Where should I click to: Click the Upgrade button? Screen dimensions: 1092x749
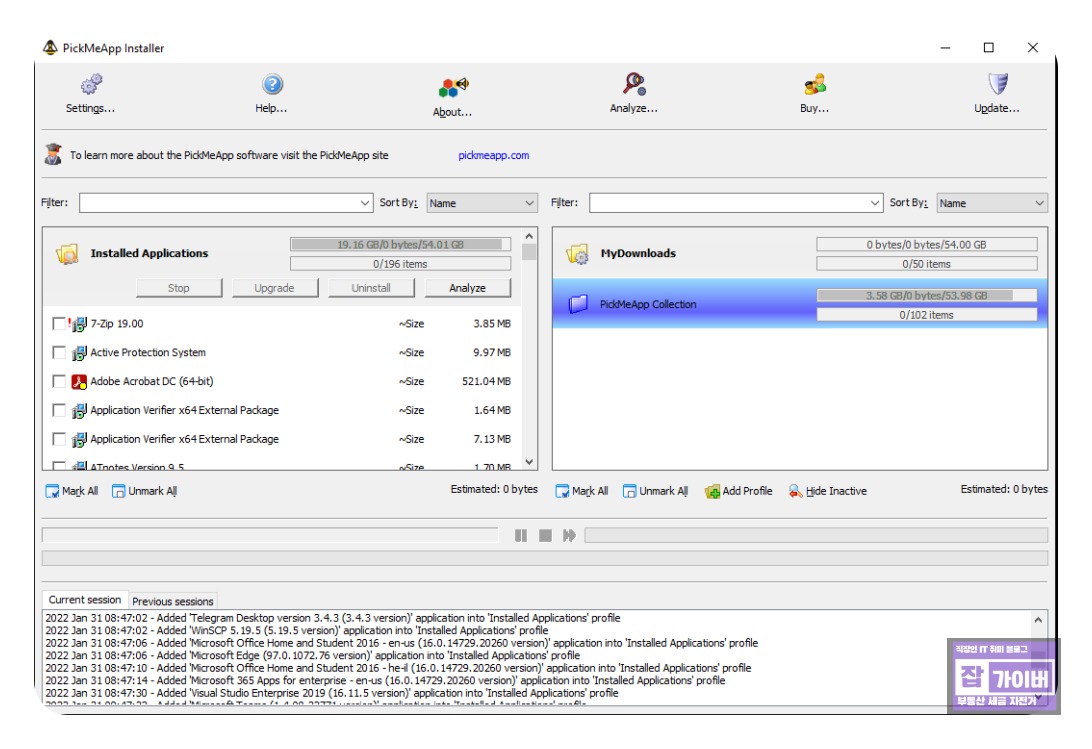click(274, 288)
